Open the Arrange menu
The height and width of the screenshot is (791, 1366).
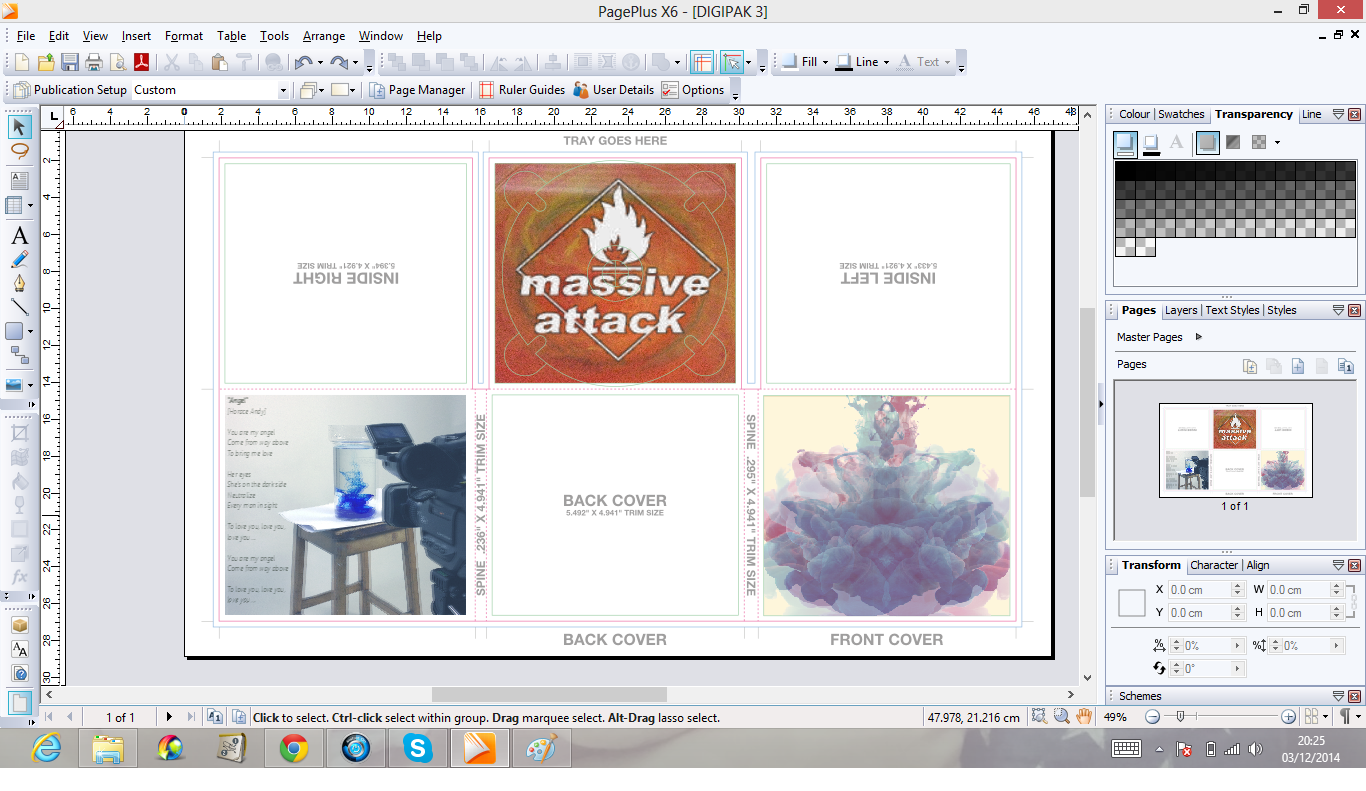pos(324,36)
